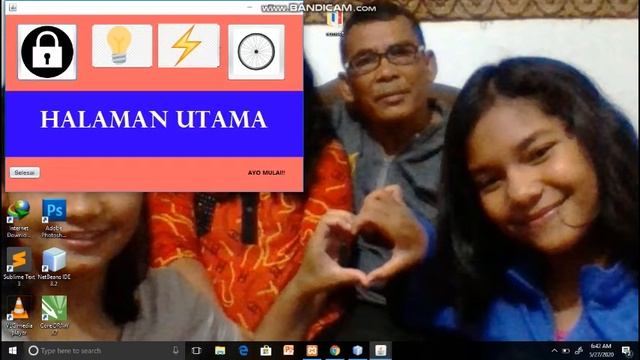
Task: Show hidden system tray icons
Action: [x=554, y=351]
